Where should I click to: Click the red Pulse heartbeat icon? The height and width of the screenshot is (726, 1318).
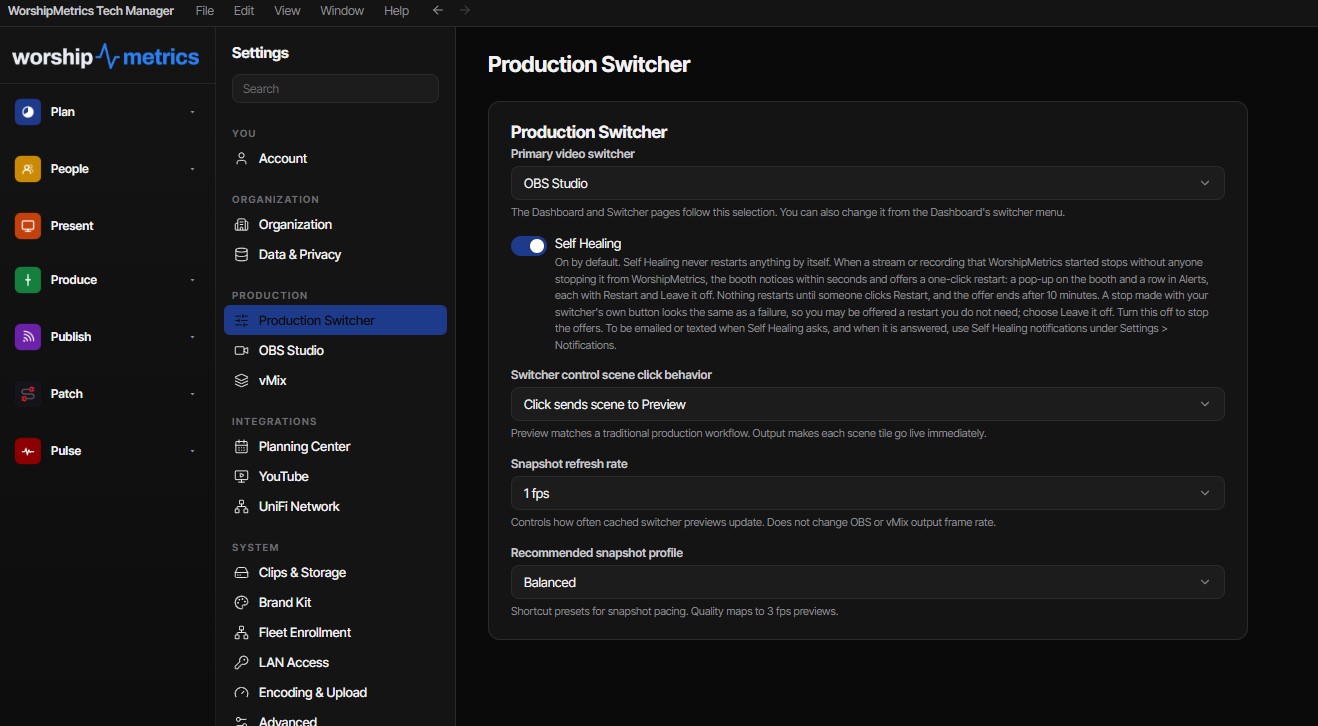pos(27,451)
